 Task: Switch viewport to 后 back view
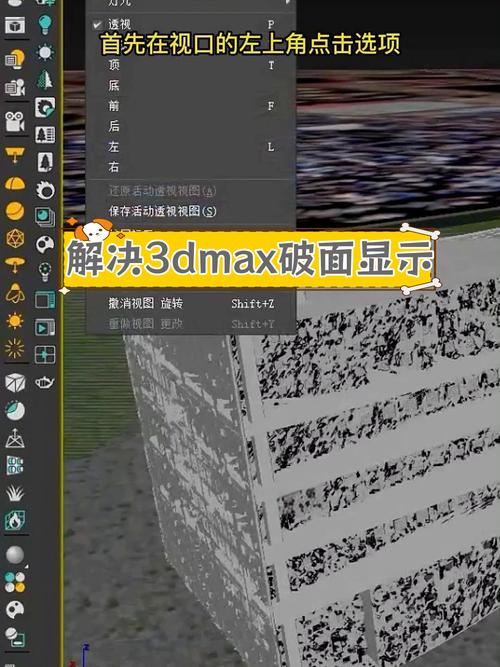click(x=191, y=126)
